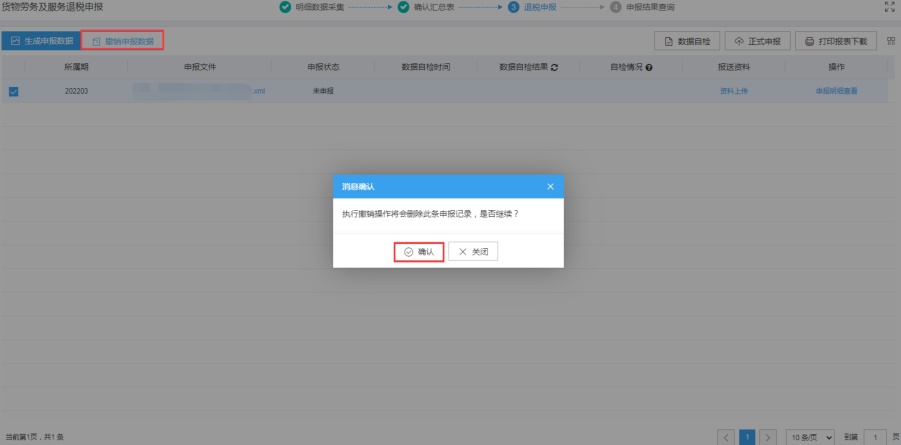Screen dimensions: 901x445
Task: Click the 所属期 column header
Action: [76, 67]
